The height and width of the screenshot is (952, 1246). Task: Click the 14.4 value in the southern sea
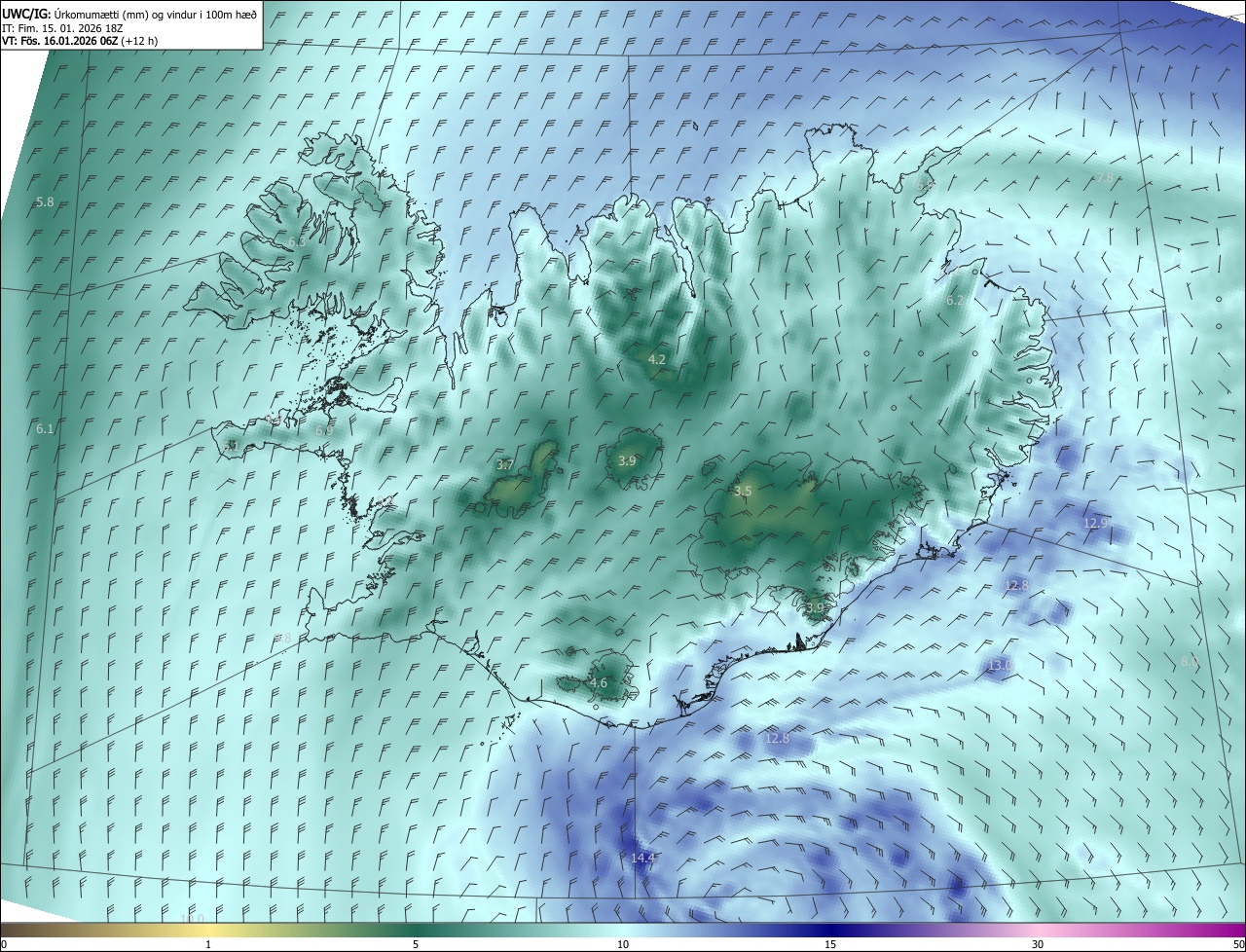click(642, 858)
